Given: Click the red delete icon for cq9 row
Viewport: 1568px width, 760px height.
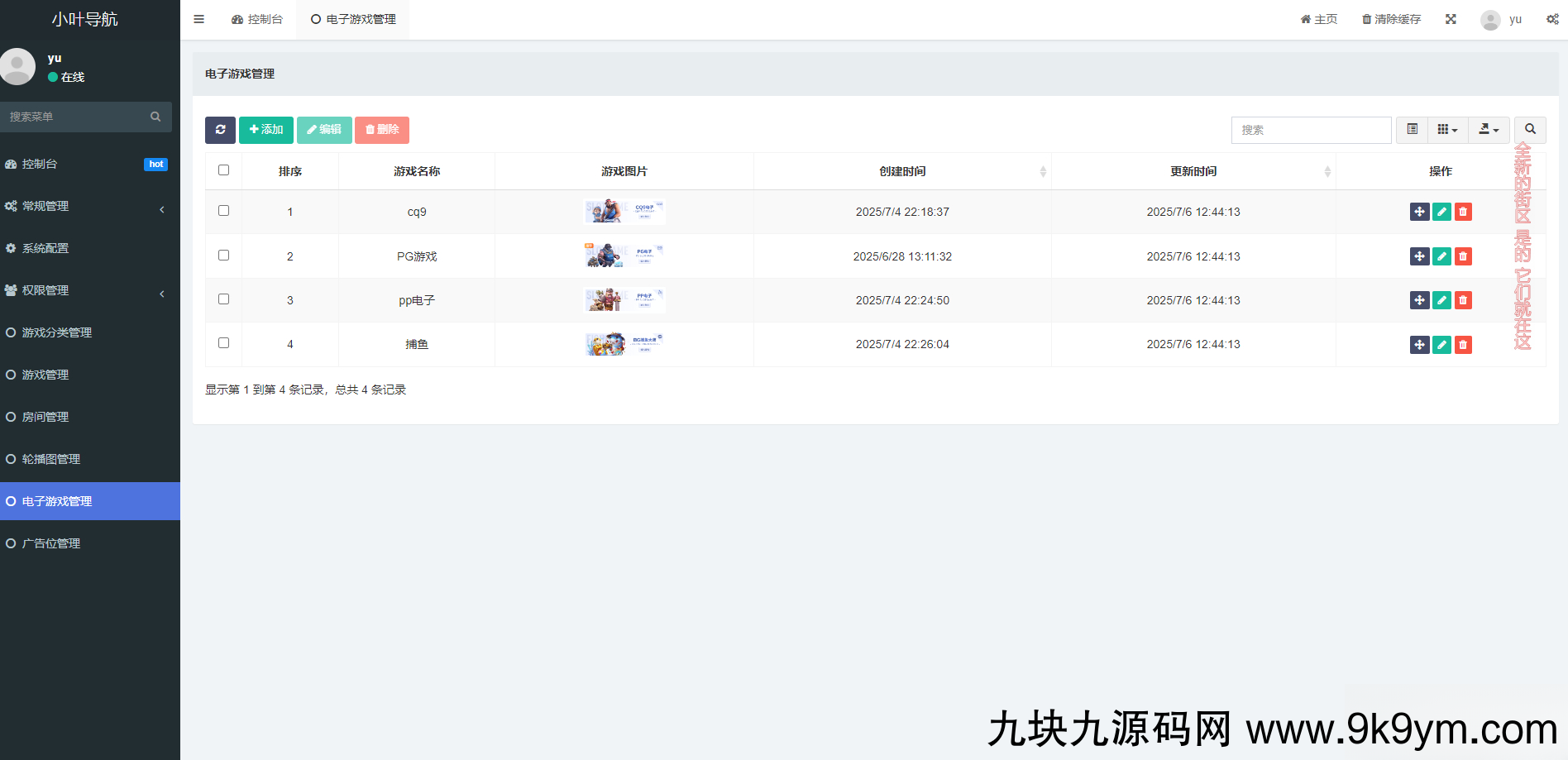Looking at the screenshot, I should tap(1463, 212).
